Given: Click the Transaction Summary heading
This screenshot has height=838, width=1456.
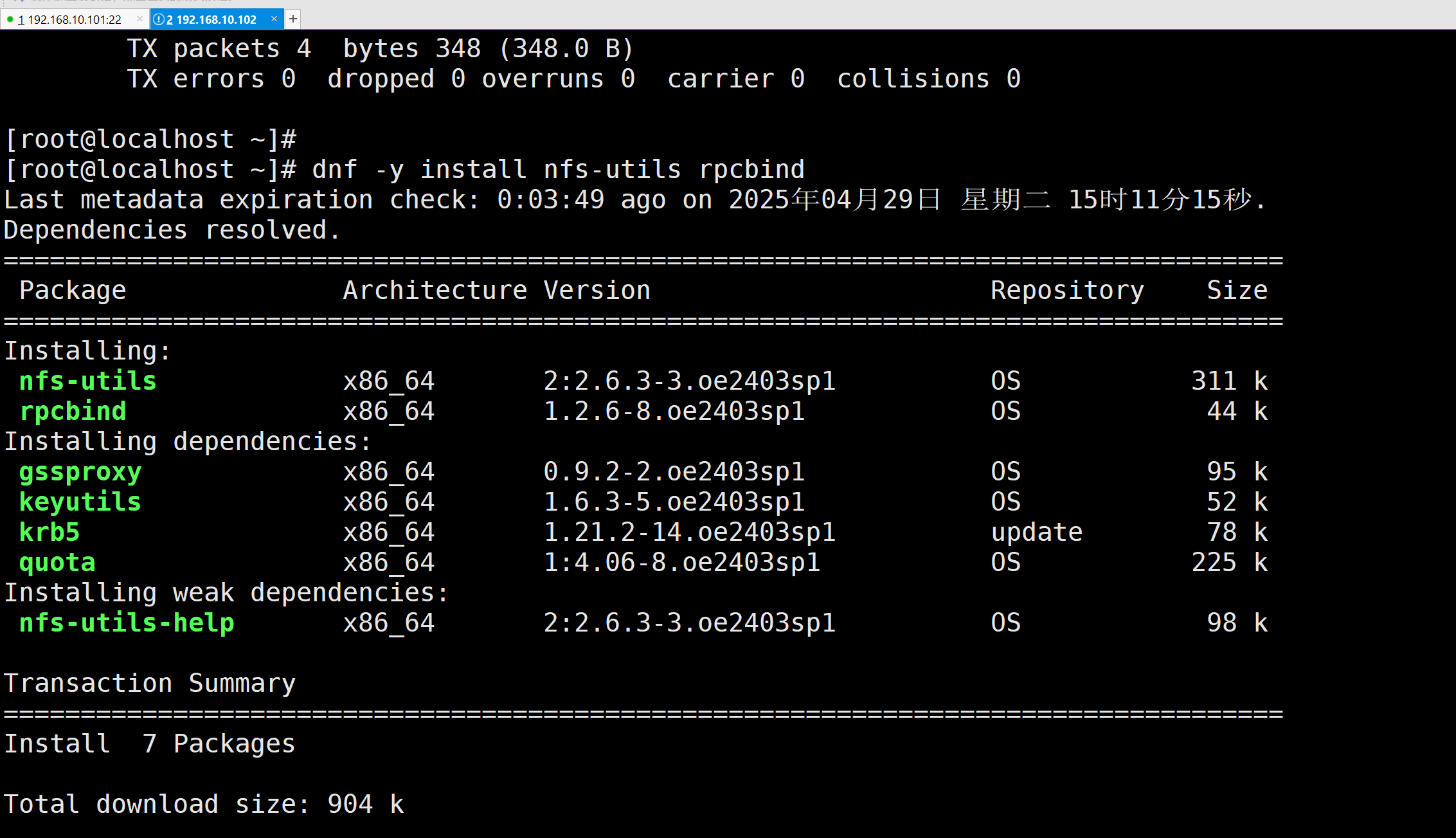Looking at the screenshot, I should pyautogui.click(x=150, y=683).
